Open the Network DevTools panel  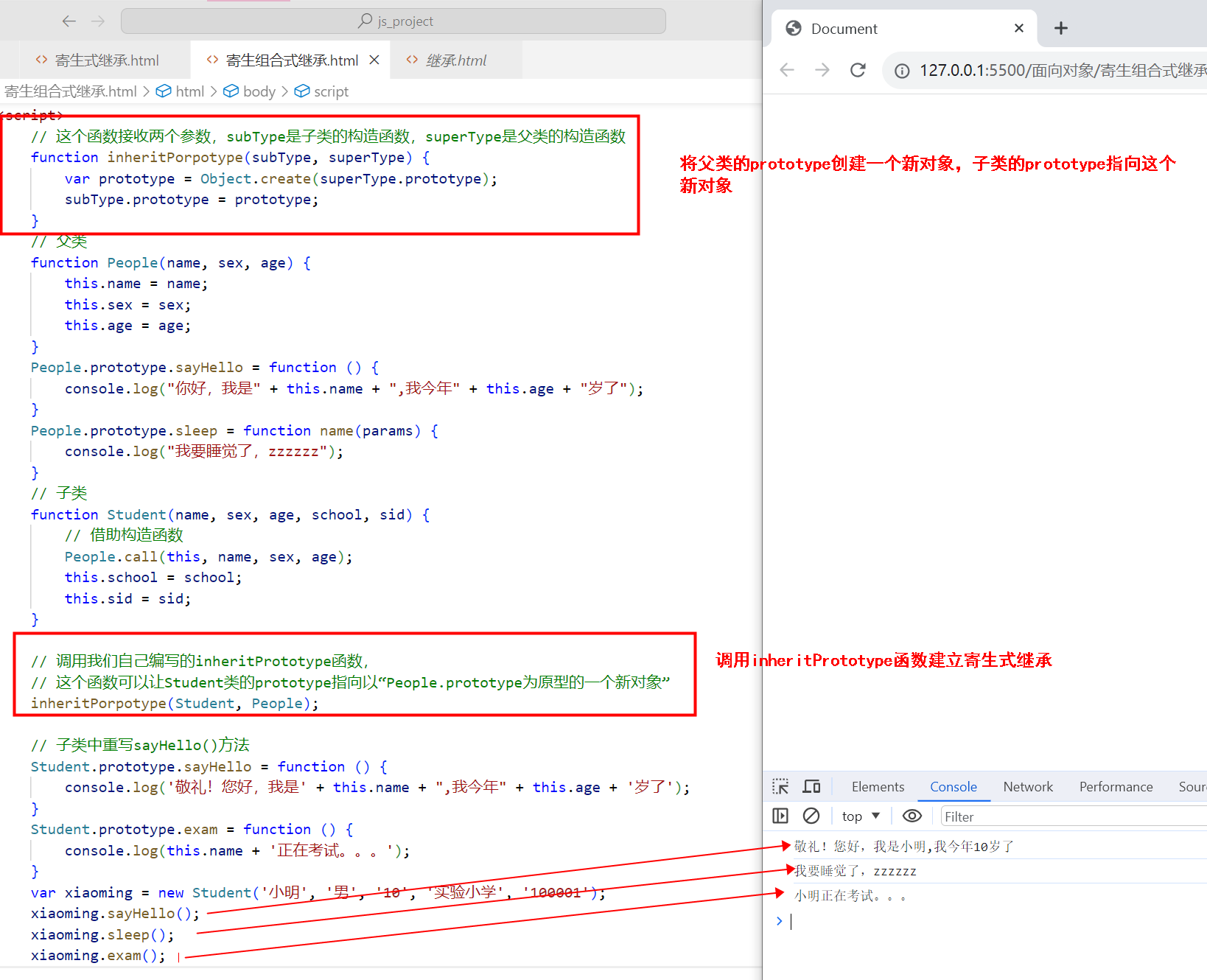coord(1028,787)
